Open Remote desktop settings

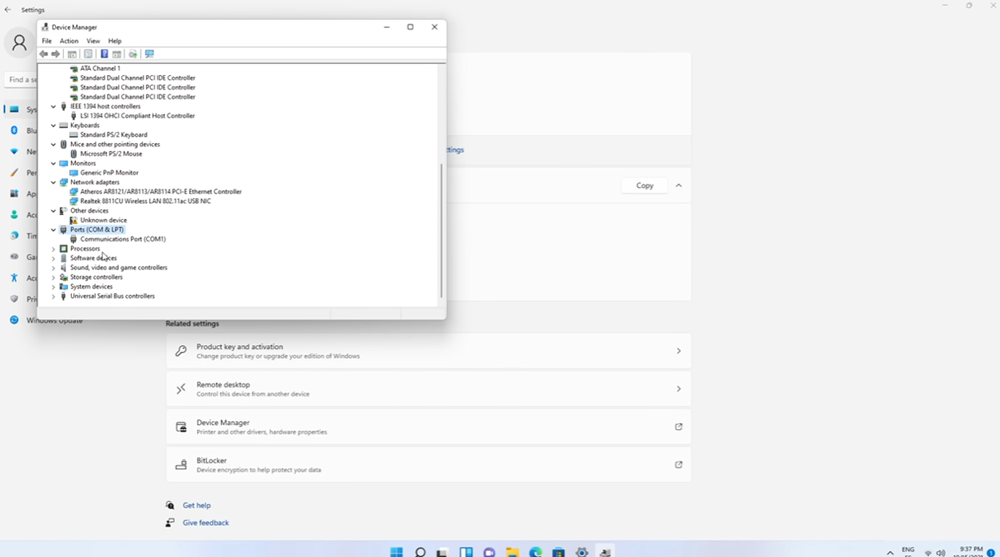(429, 389)
